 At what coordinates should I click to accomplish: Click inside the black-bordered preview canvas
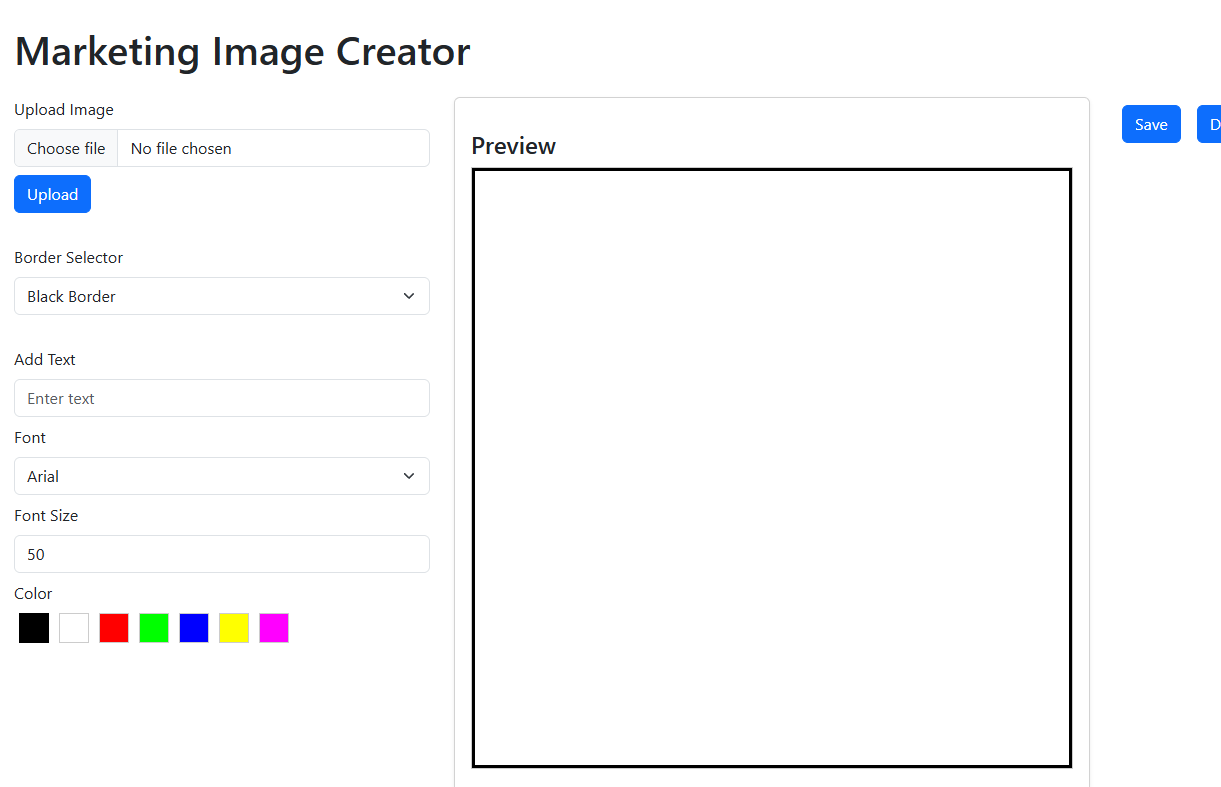(771, 467)
